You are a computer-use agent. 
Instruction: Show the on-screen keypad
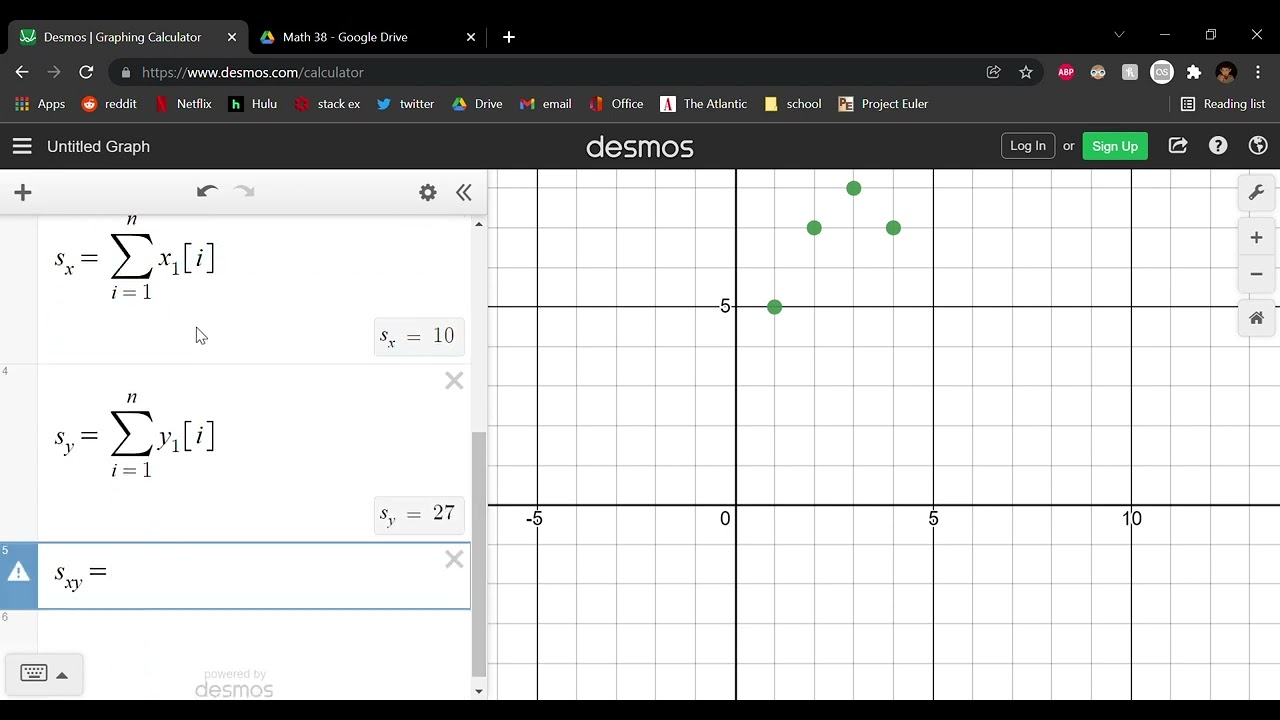[44, 674]
